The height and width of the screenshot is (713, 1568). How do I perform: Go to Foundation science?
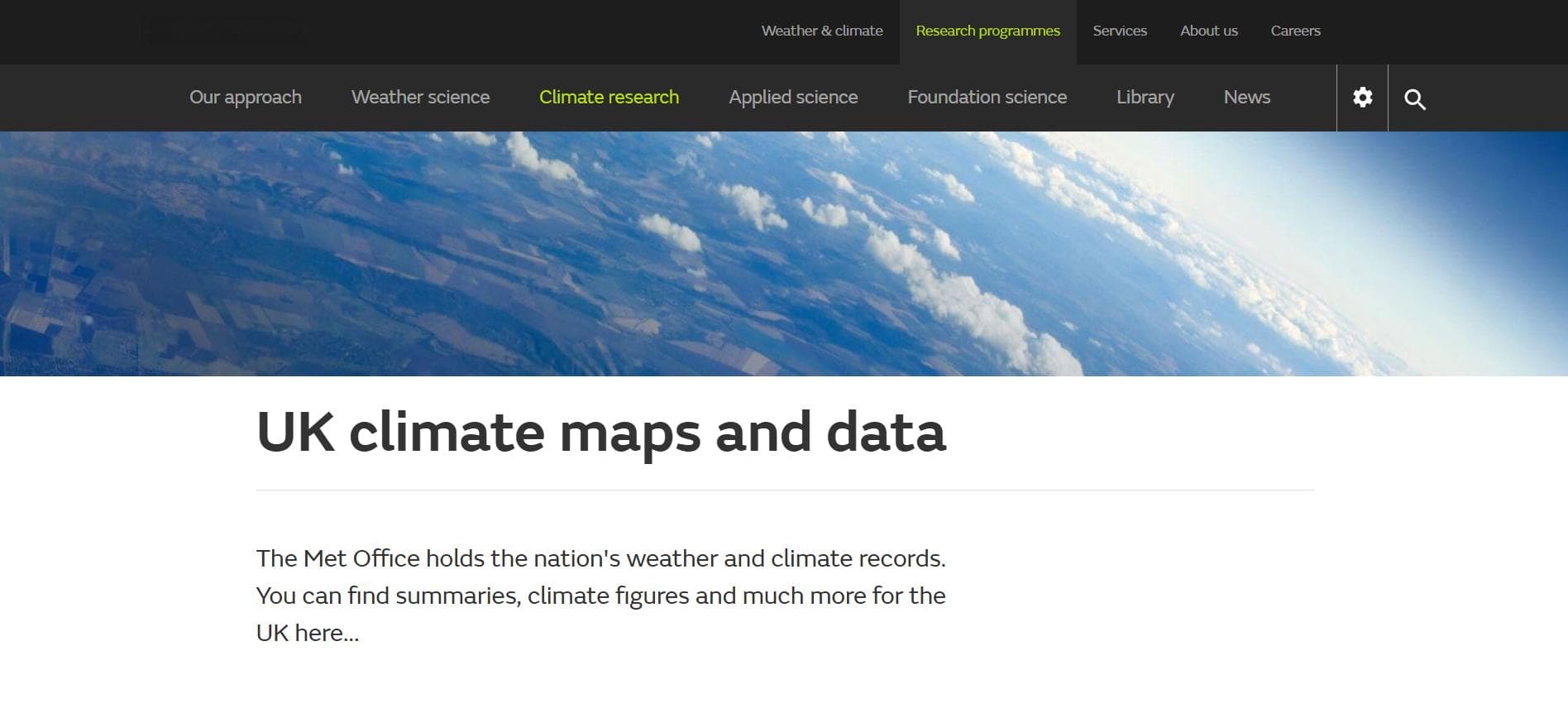(987, 98)
